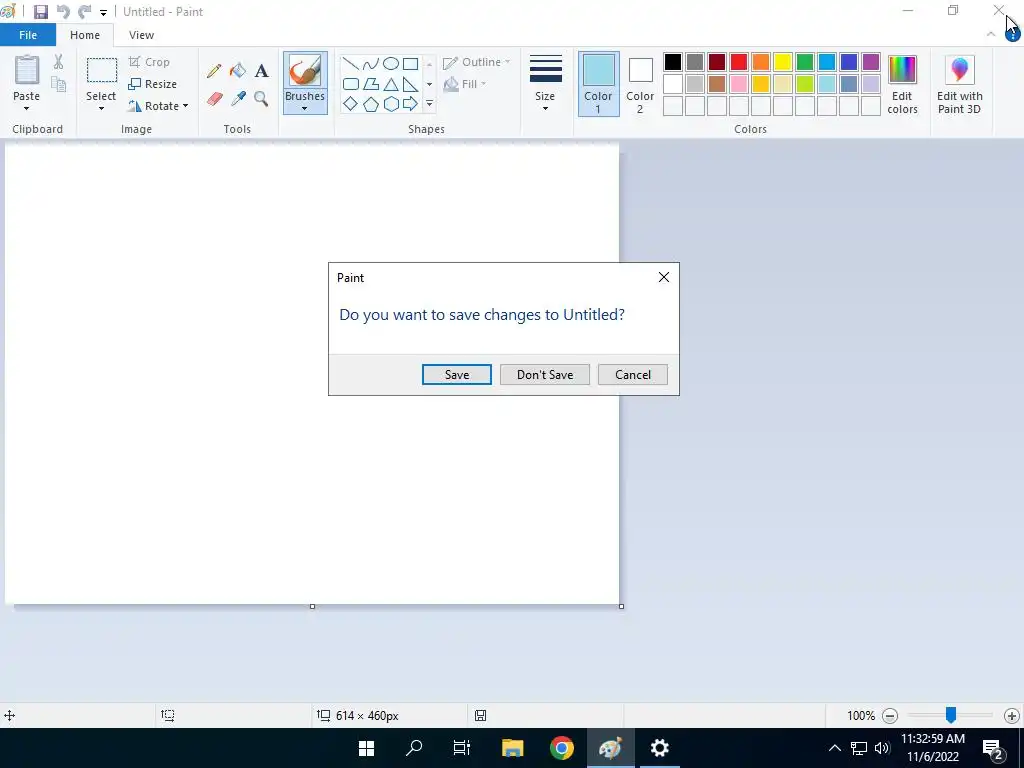
Task: Launch Google Chrome from the taskbar
Action: click(562, 748)
